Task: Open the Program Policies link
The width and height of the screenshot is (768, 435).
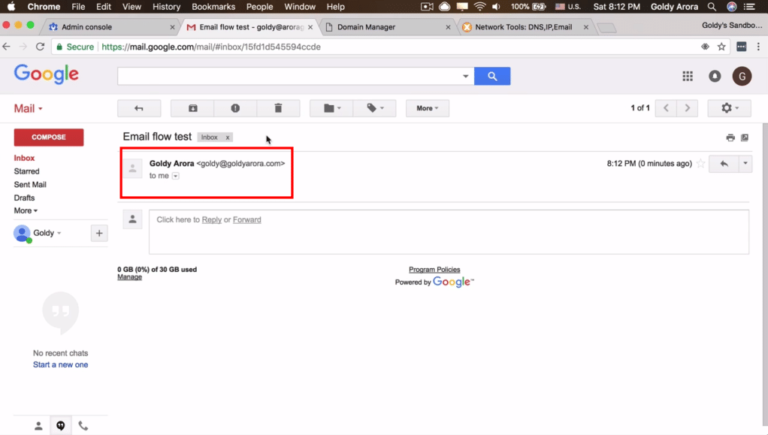Action: (x=434, y=269)
